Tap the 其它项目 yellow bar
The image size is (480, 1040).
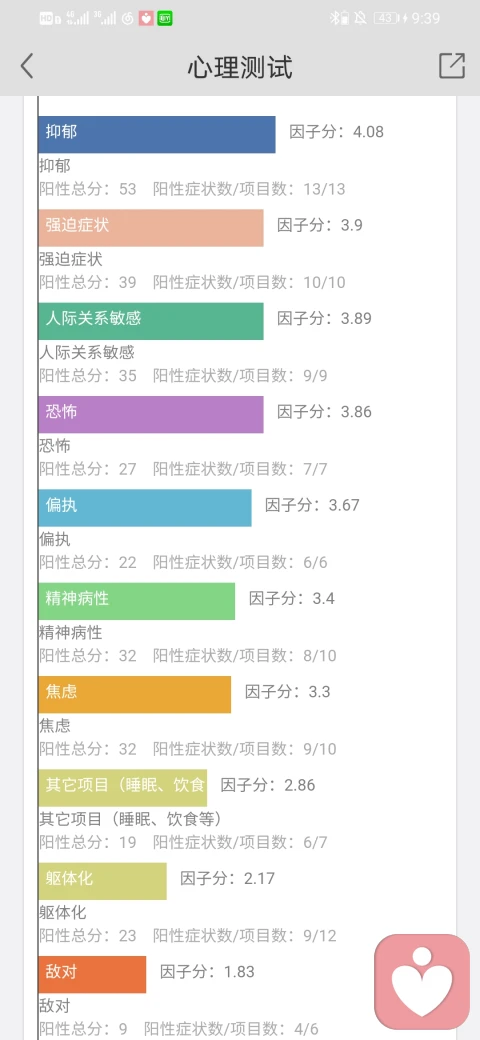coord(123,788)
